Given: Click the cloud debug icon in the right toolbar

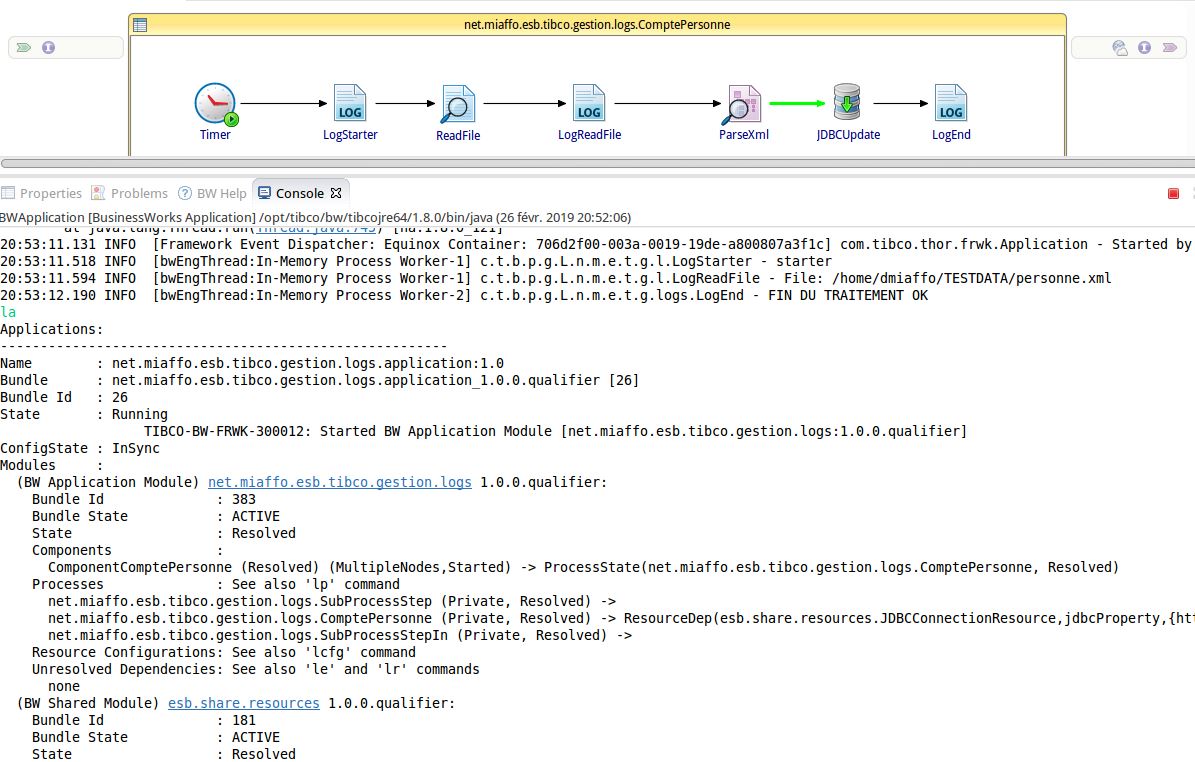Looking at the screenshot, I should [1122, 47].
